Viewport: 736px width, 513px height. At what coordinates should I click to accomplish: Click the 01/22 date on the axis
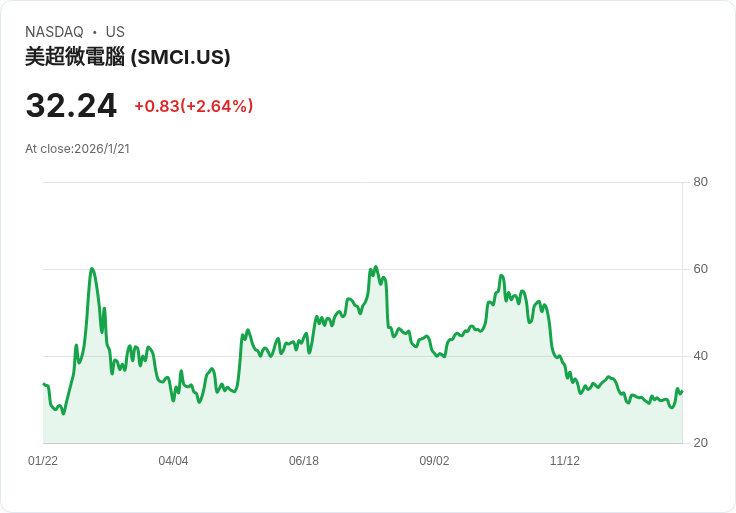pos(43,461)
